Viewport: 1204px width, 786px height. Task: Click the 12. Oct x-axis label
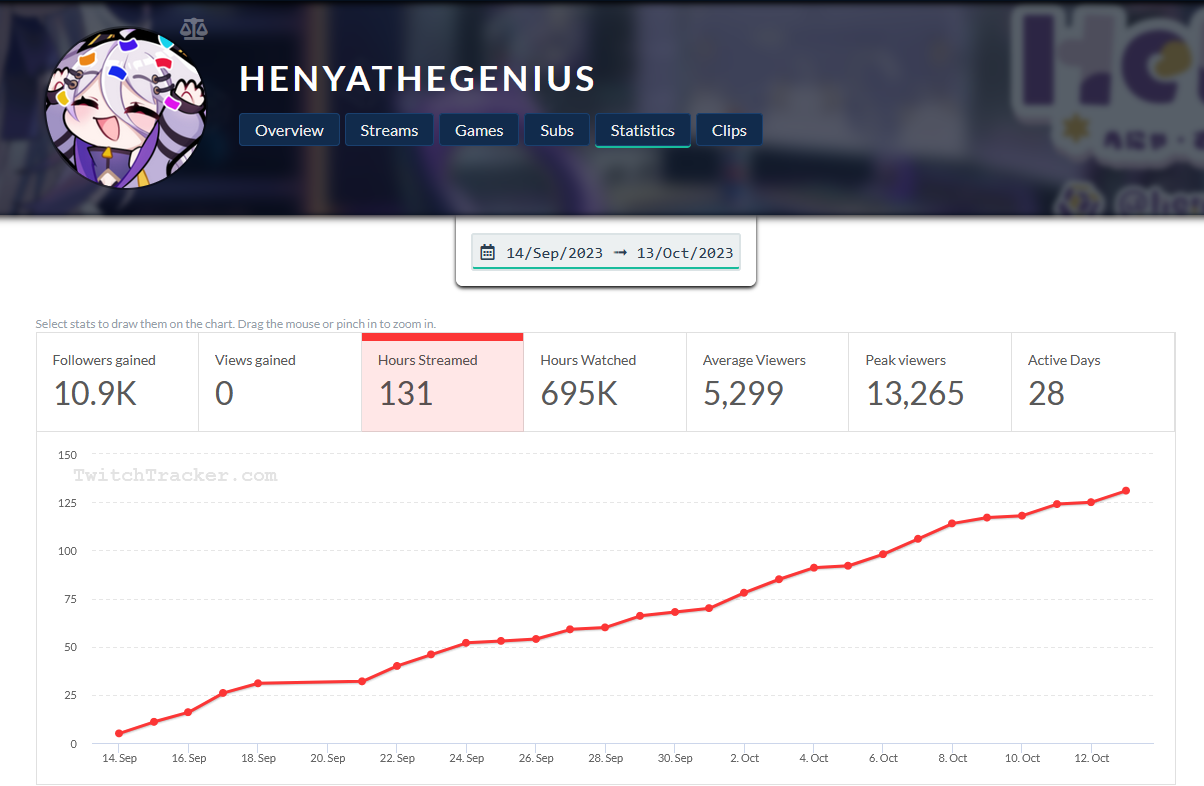tap(1091, 758)
